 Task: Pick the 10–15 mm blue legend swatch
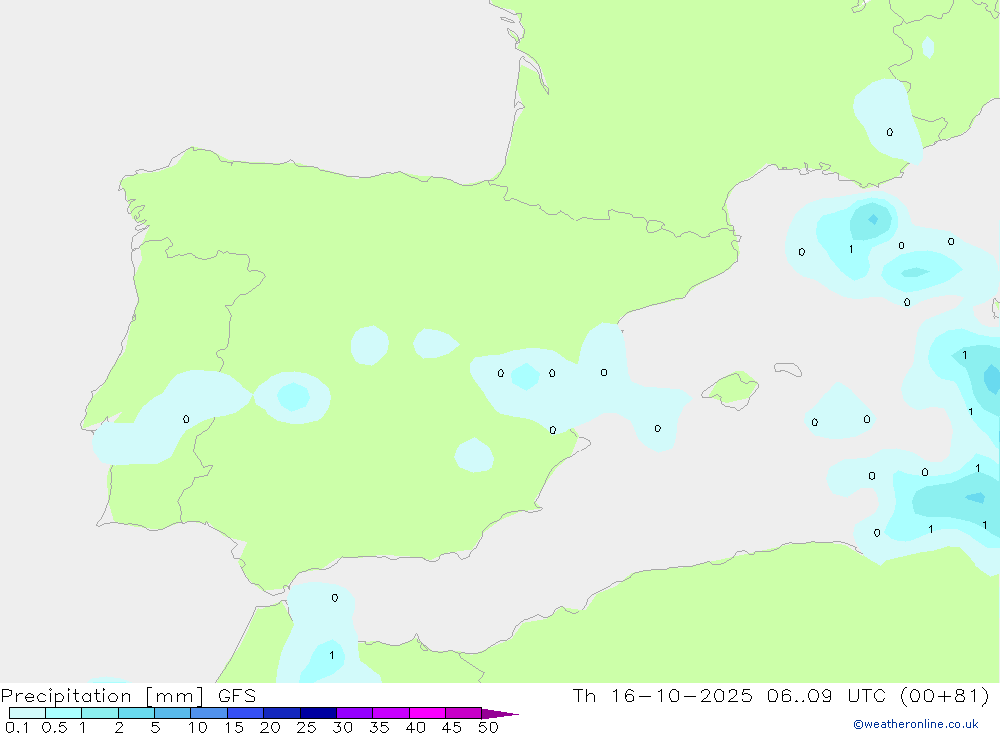[x=209, y=713]
